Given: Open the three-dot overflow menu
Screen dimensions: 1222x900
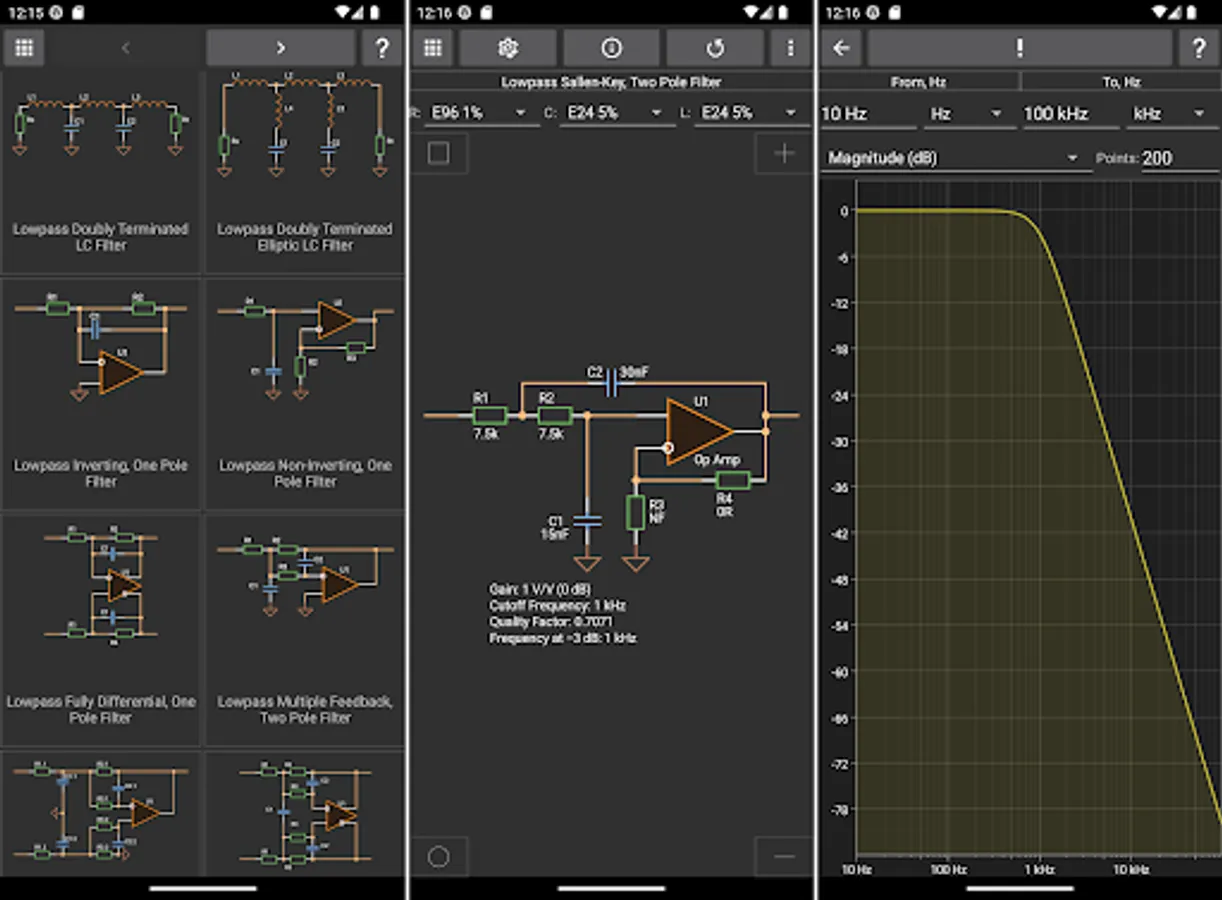Looking at the screenshot, I should coord(790,48).
